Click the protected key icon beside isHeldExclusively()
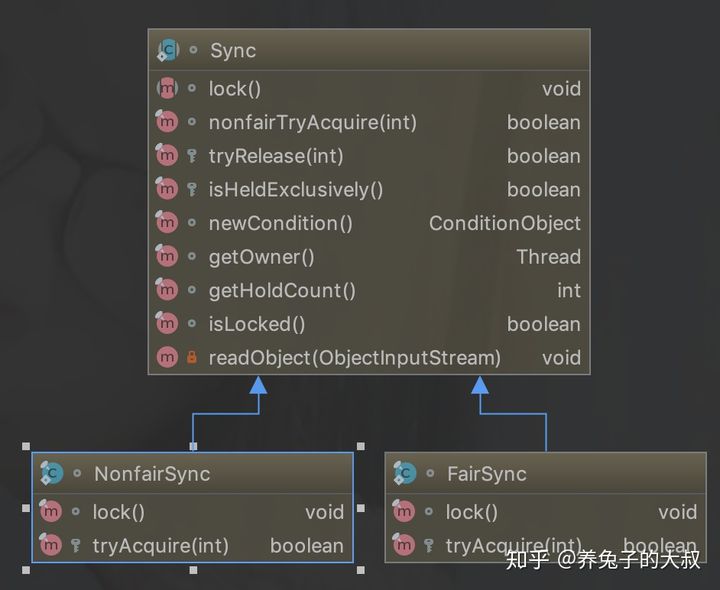This screenshot has width=720, height=590. 192,189
